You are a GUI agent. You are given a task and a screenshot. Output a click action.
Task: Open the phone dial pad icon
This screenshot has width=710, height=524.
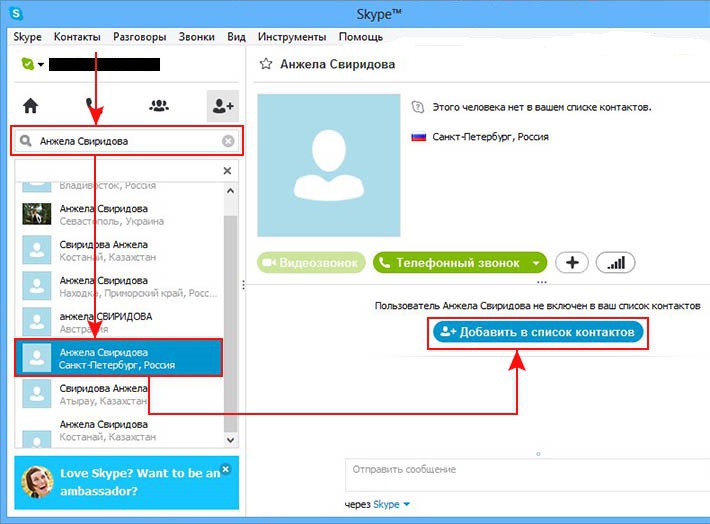pos(94,106)
